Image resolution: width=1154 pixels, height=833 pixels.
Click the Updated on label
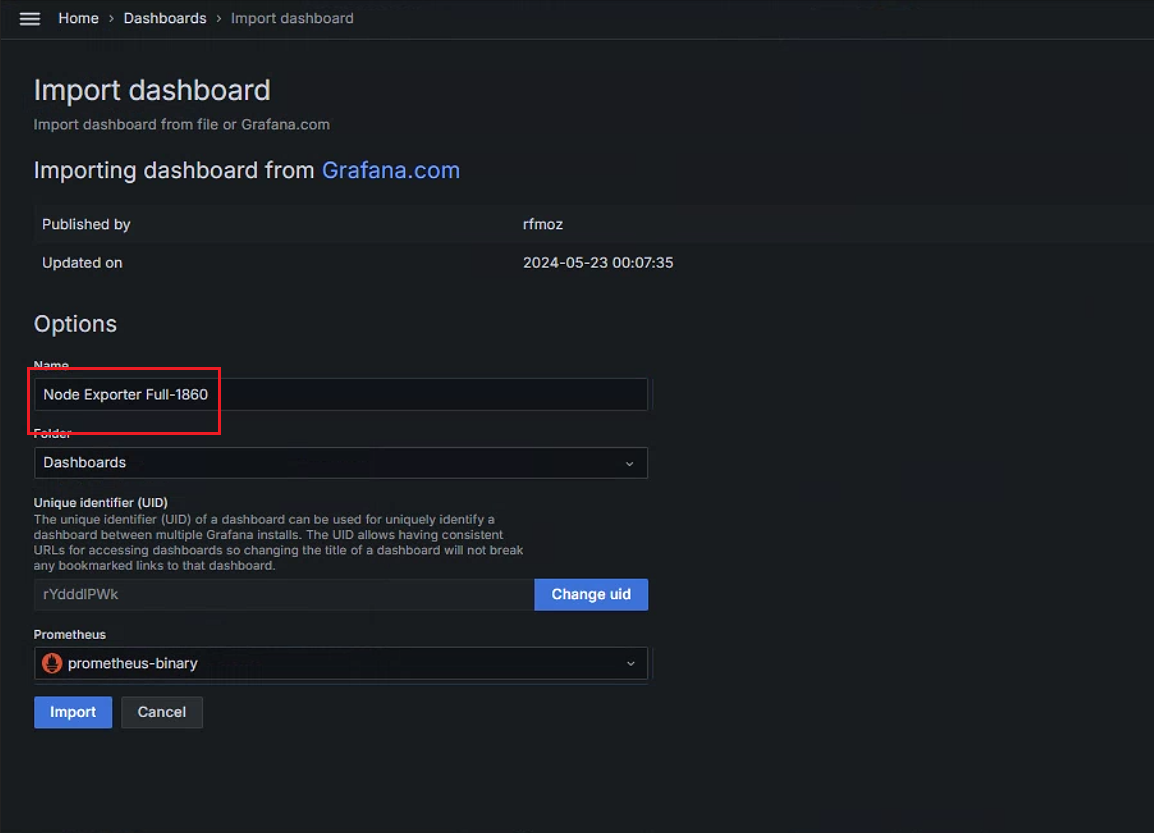(82, 263)
